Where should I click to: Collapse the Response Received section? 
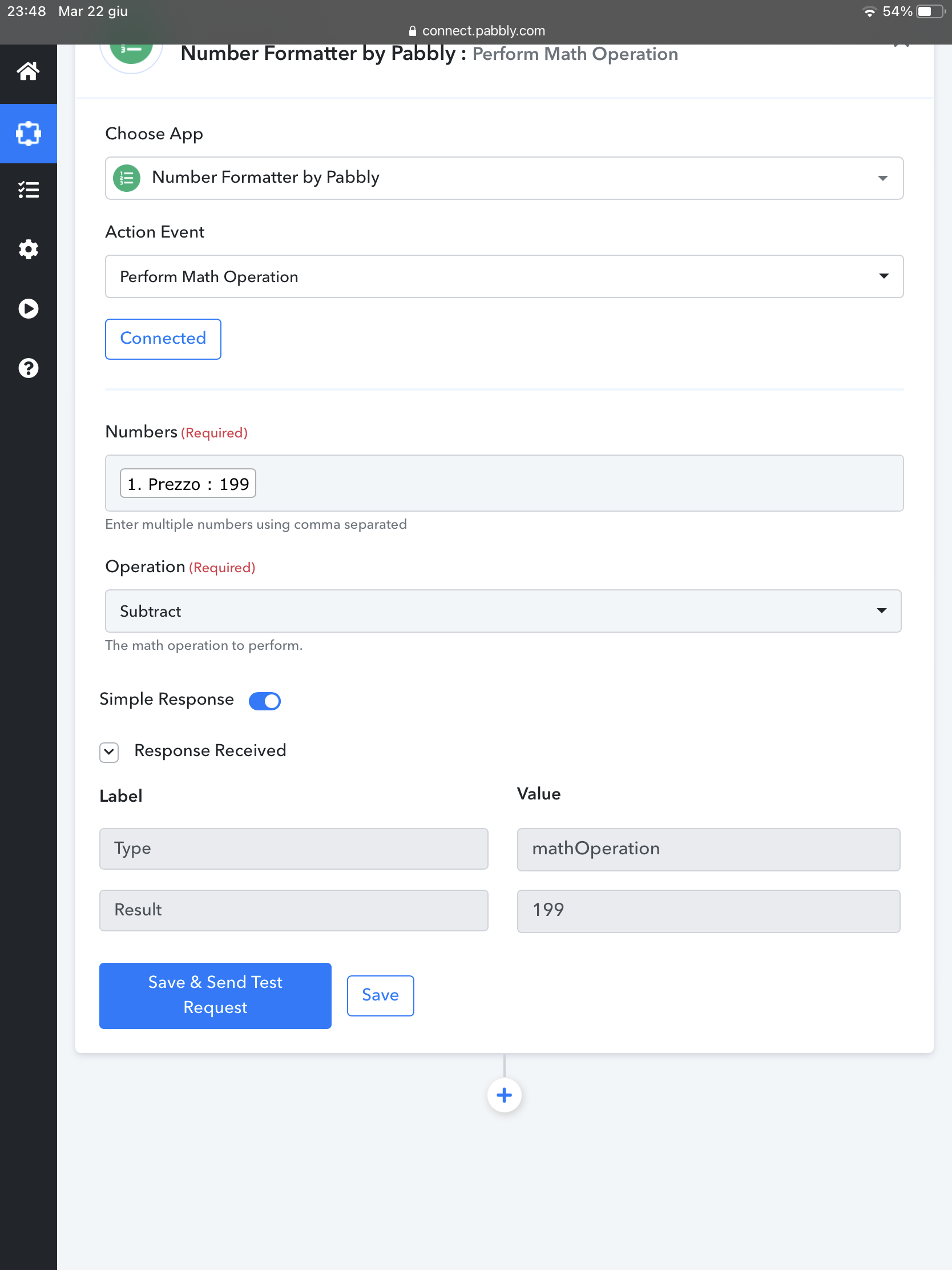[109, 751]
